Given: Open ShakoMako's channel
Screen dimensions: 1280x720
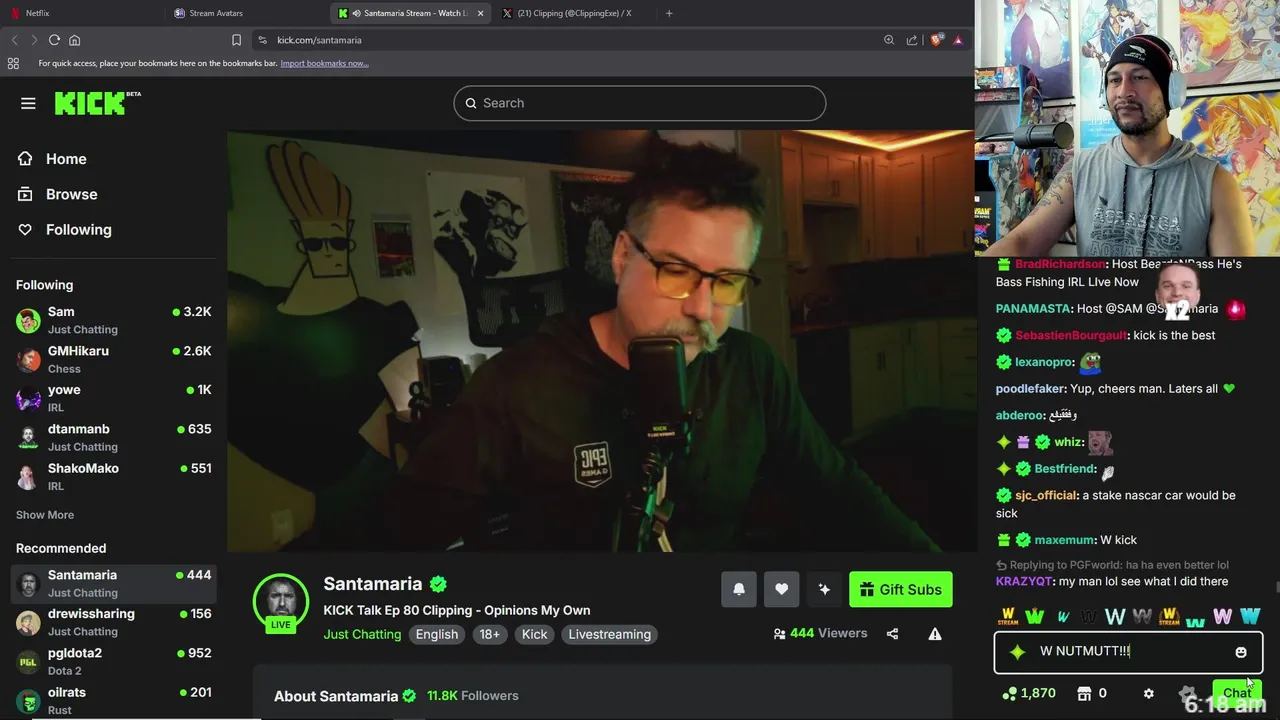Looking at the screenshot, I should pos(114,476).
